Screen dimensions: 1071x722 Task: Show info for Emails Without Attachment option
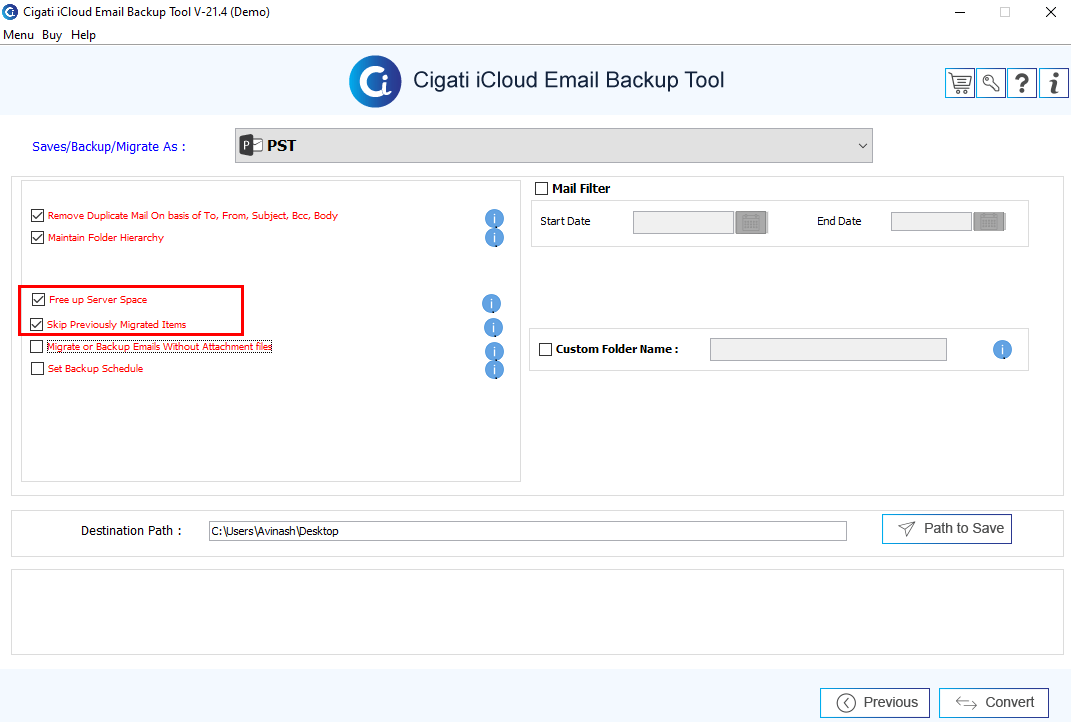(495, 351)
